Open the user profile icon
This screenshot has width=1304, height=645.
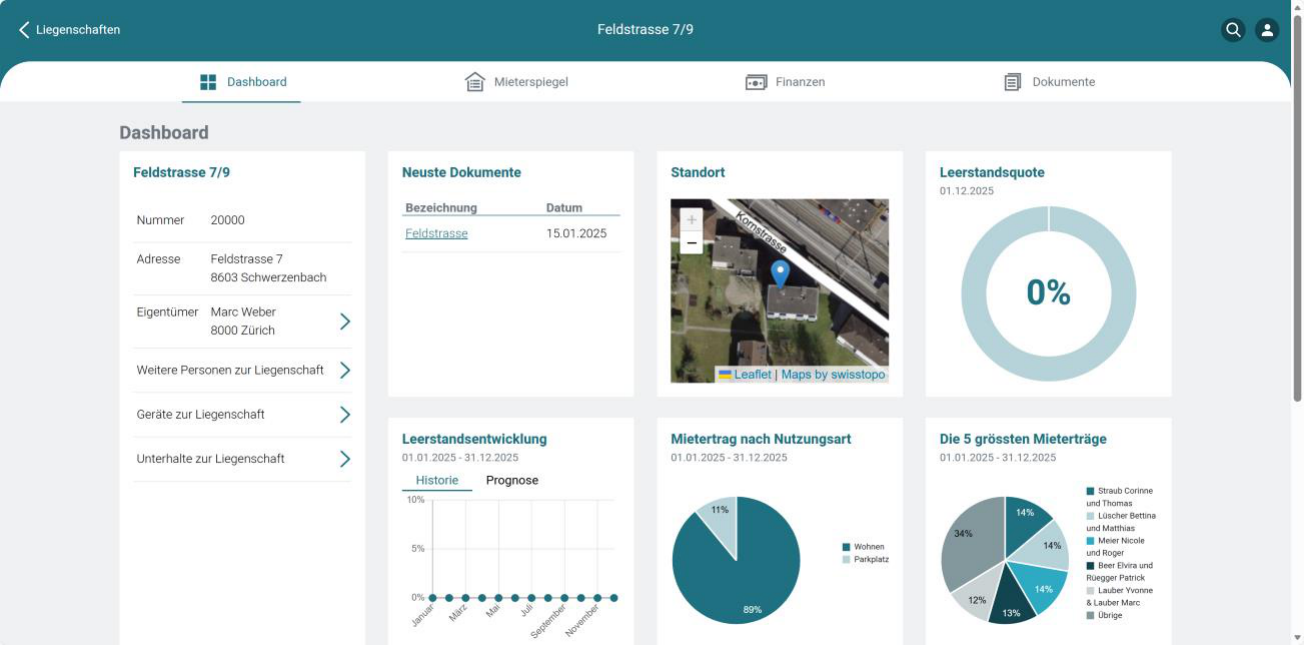tap(1267, 30)
